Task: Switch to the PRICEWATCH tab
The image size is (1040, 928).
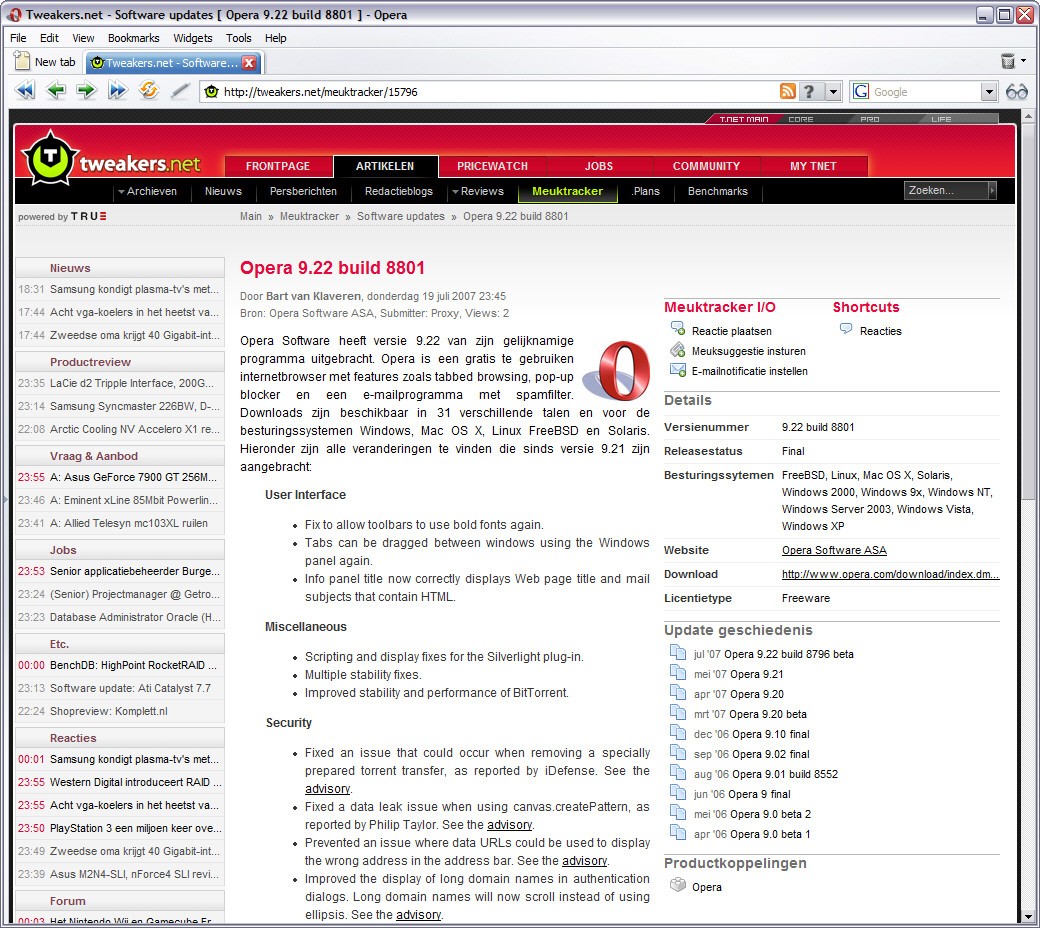Action: click(x=492, y=166)
